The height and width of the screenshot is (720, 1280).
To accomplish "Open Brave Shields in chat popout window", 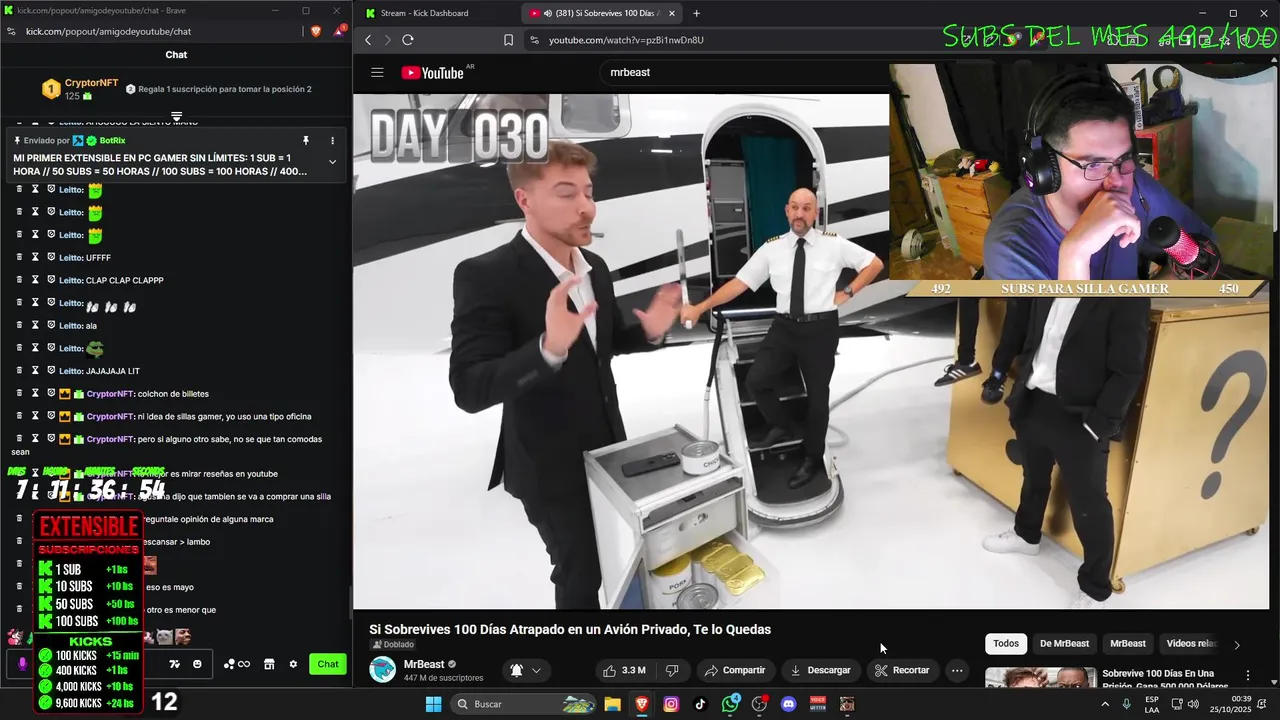I will (x=316, y=31).
